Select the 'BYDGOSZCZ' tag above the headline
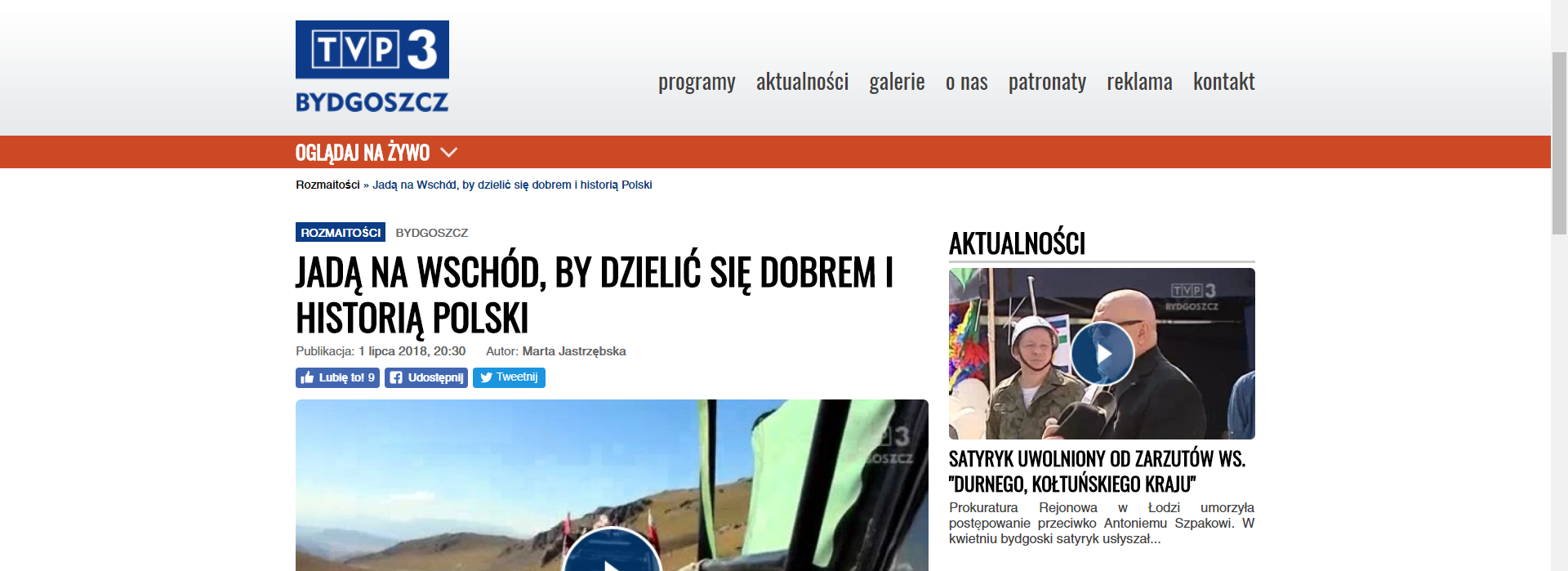Viewport: 1568px width, 571px height. tap(431, 233)
